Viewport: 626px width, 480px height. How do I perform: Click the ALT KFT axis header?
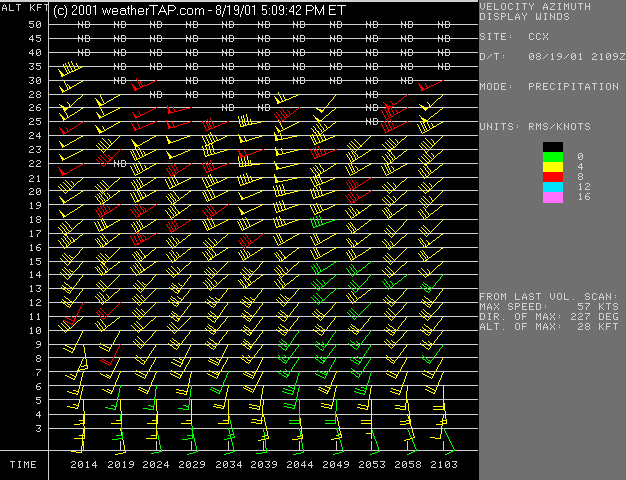point(23,8)
